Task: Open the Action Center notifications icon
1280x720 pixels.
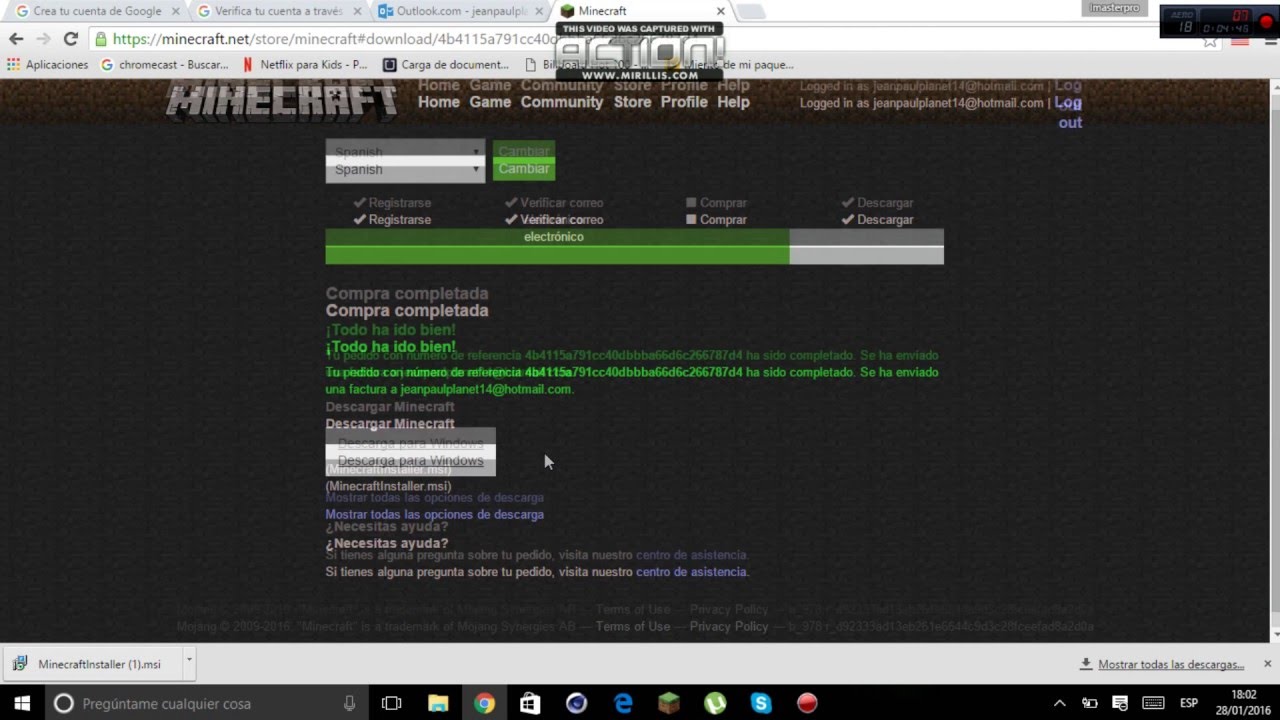Action: point(1120,703)
